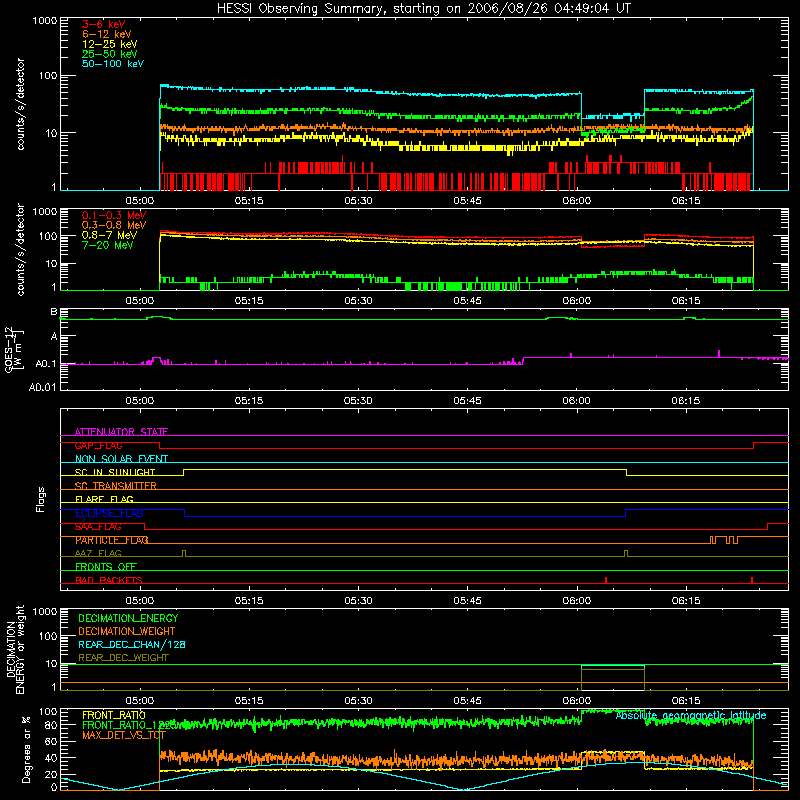Screen dimensions: 800x800
Task: Click the 0.3-0.8 MeV legend entry
Action: (114, 225)
